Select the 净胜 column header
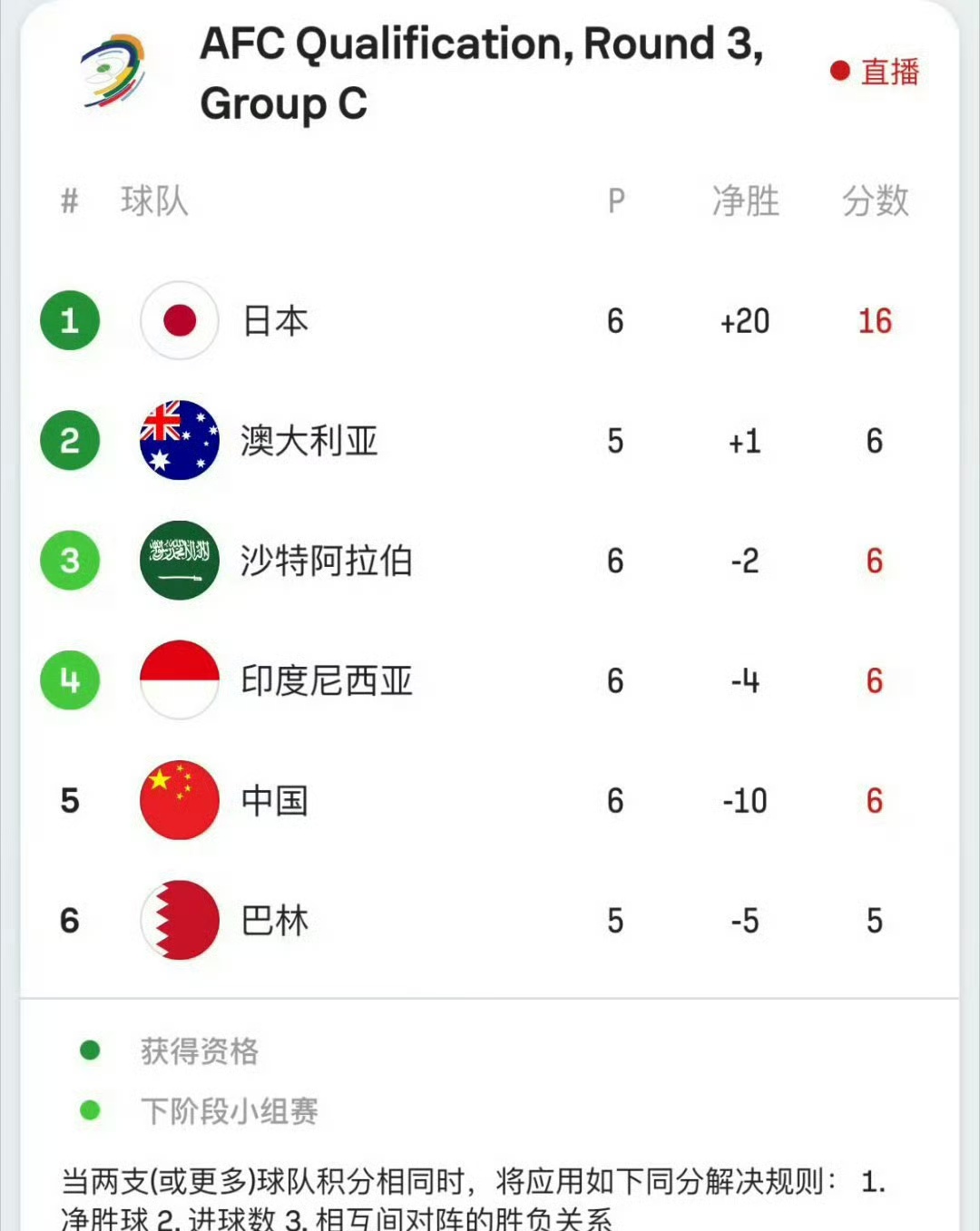The width and height of the screenshot is (980, 1231). 746,200
